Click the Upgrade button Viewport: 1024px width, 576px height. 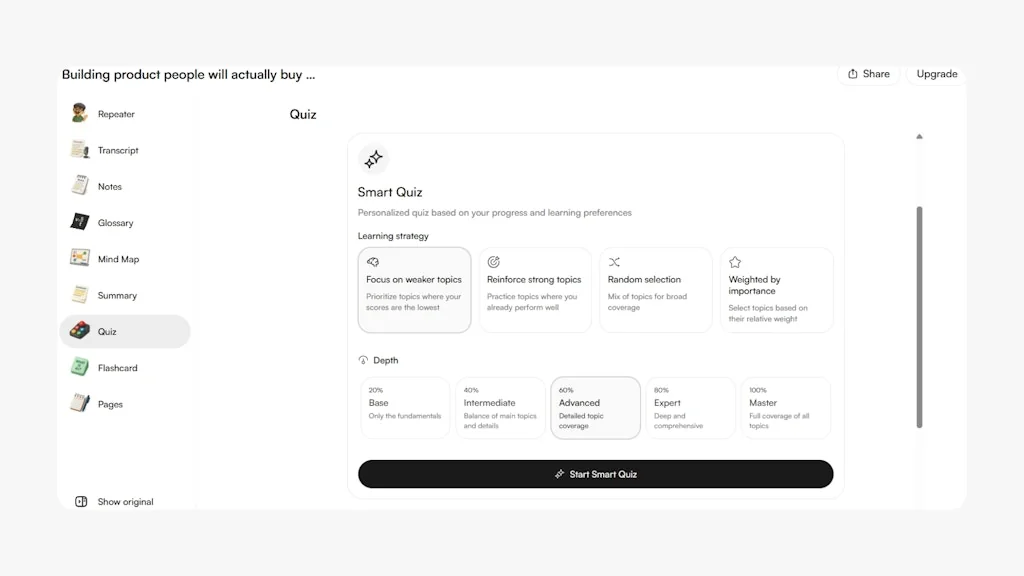point(936,73)
